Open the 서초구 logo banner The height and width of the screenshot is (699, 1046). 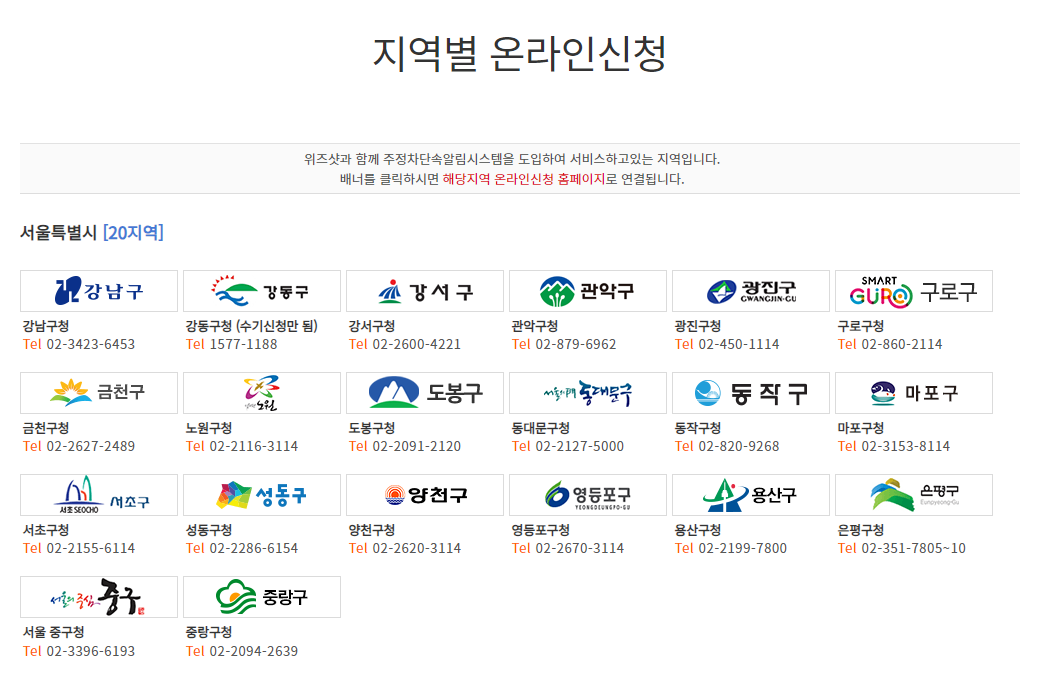99,495
